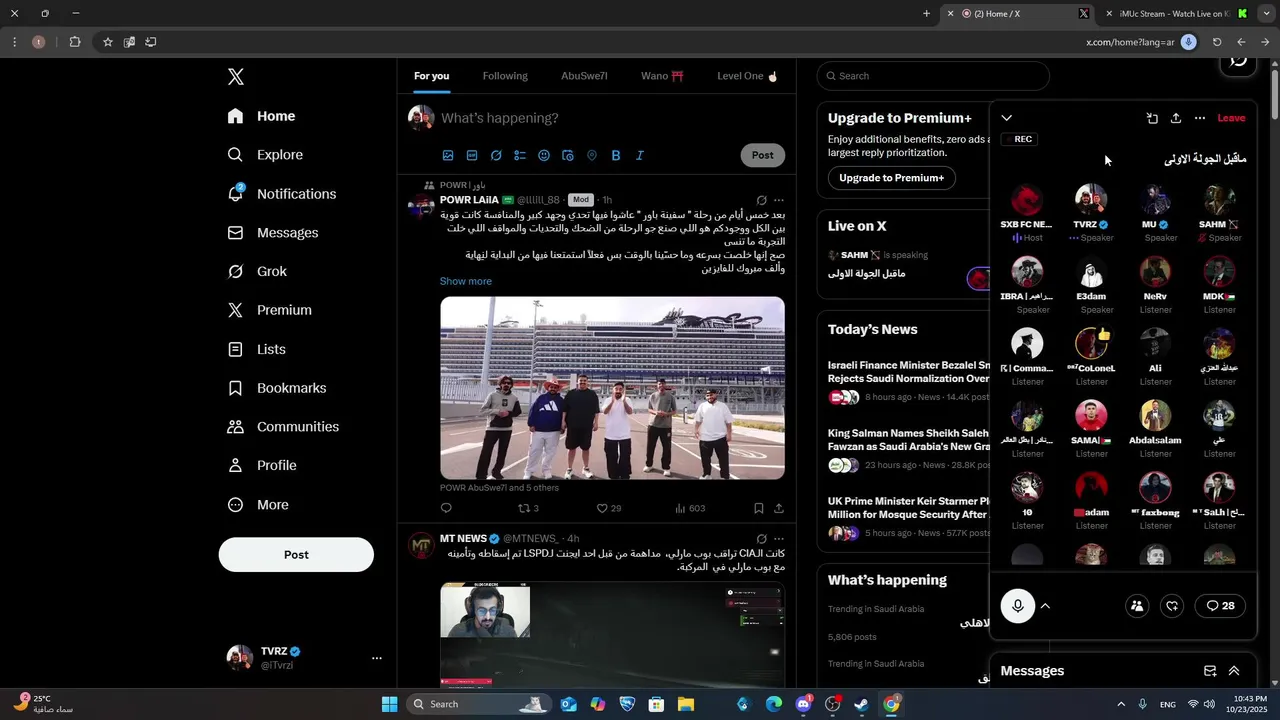The image size is (1280, 720).
Task: Open Microsoft Edge from the taskbar
Action: click(774, 704)
